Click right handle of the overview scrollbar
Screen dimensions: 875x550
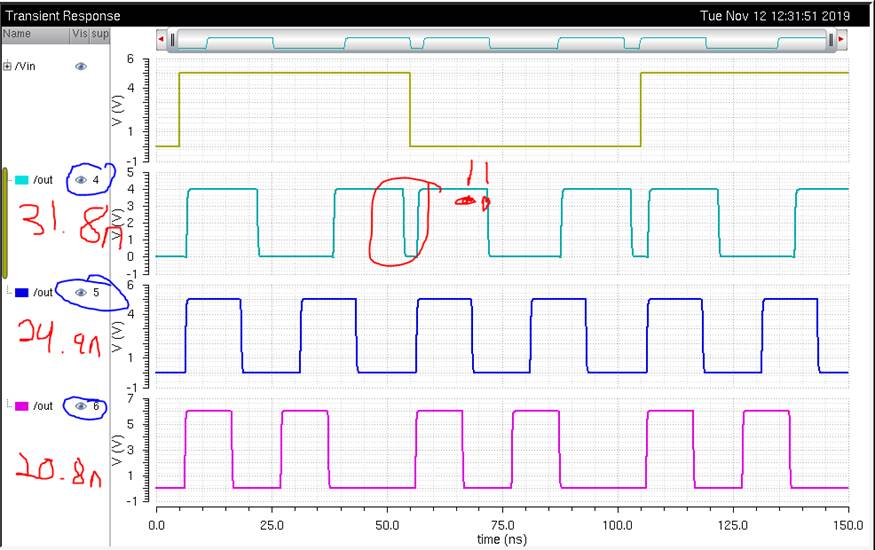click(830, 40)
